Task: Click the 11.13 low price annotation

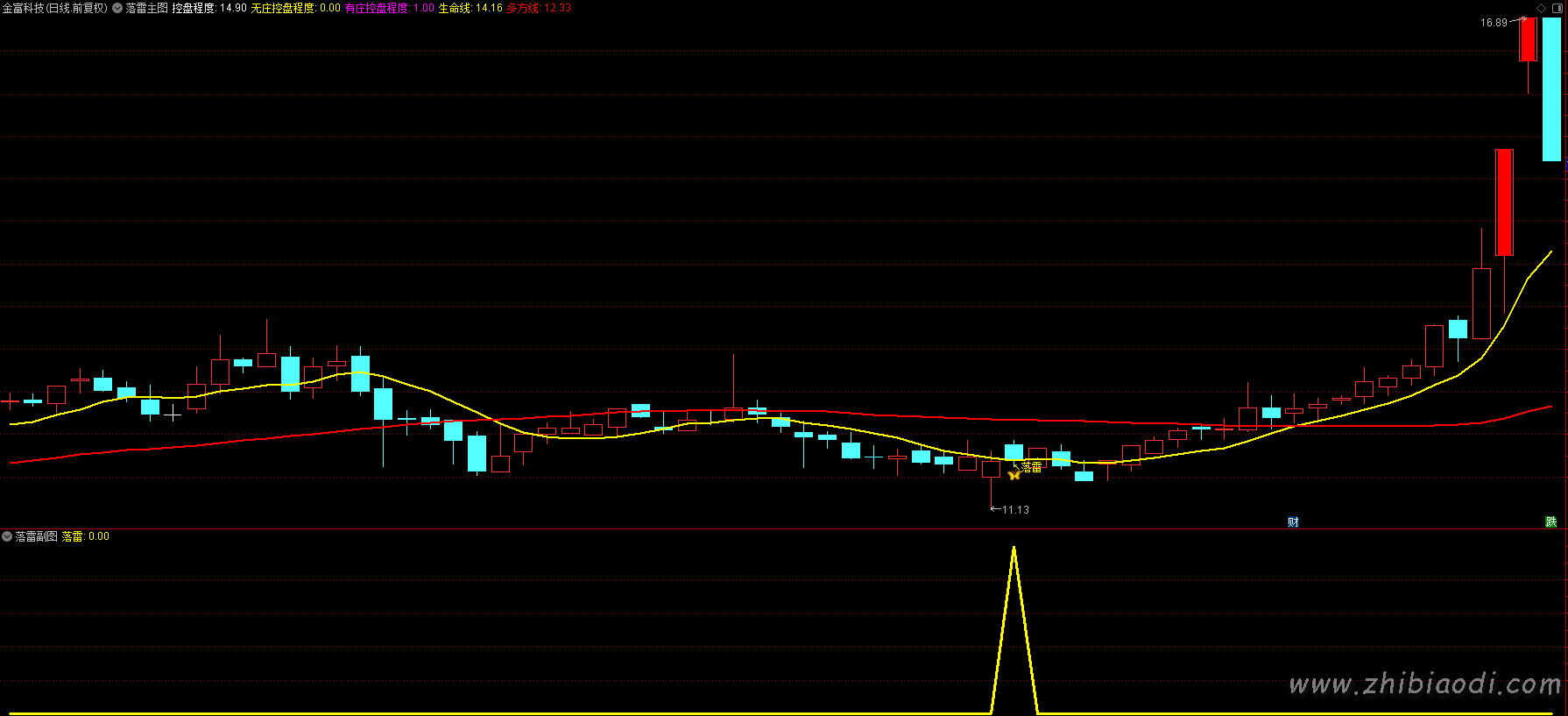Action: tap(1015, 510)
